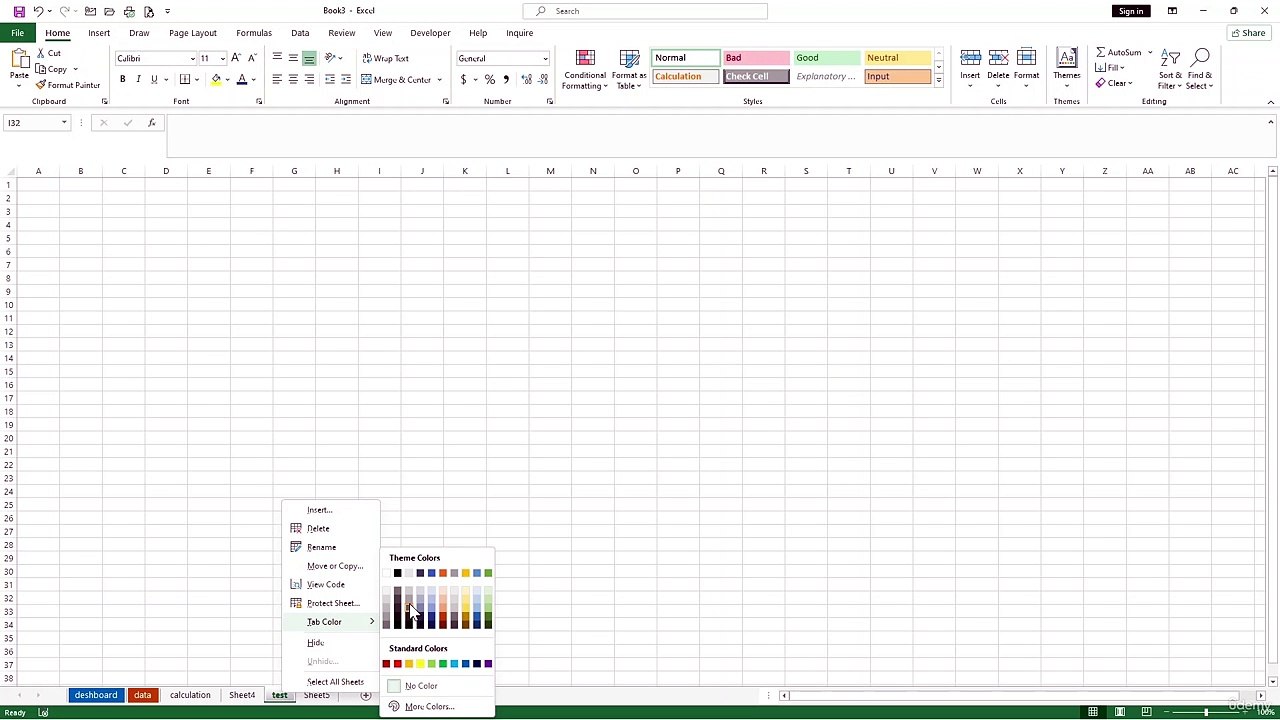Switch to the dashboard sheet tab
This screenshot has width=1280, height=720.
click(x=95, y=695)
